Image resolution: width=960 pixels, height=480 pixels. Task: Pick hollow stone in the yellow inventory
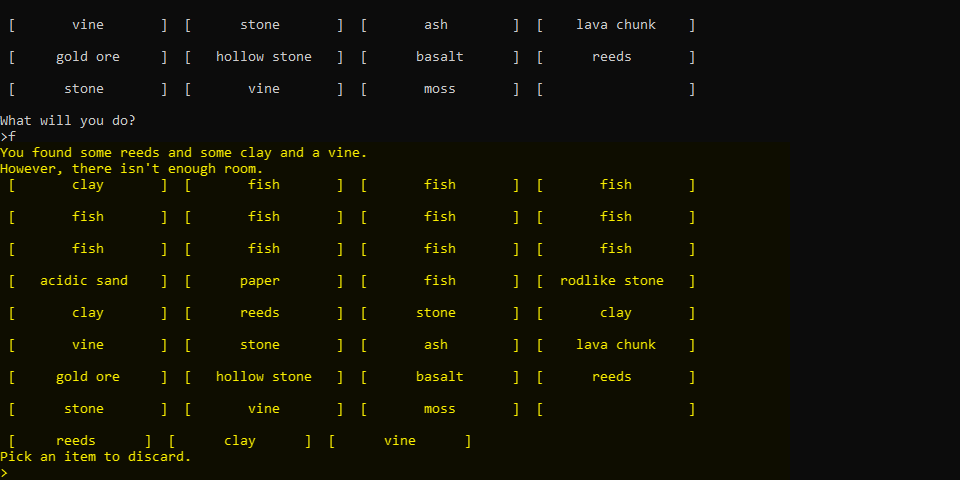pos(264,377)
